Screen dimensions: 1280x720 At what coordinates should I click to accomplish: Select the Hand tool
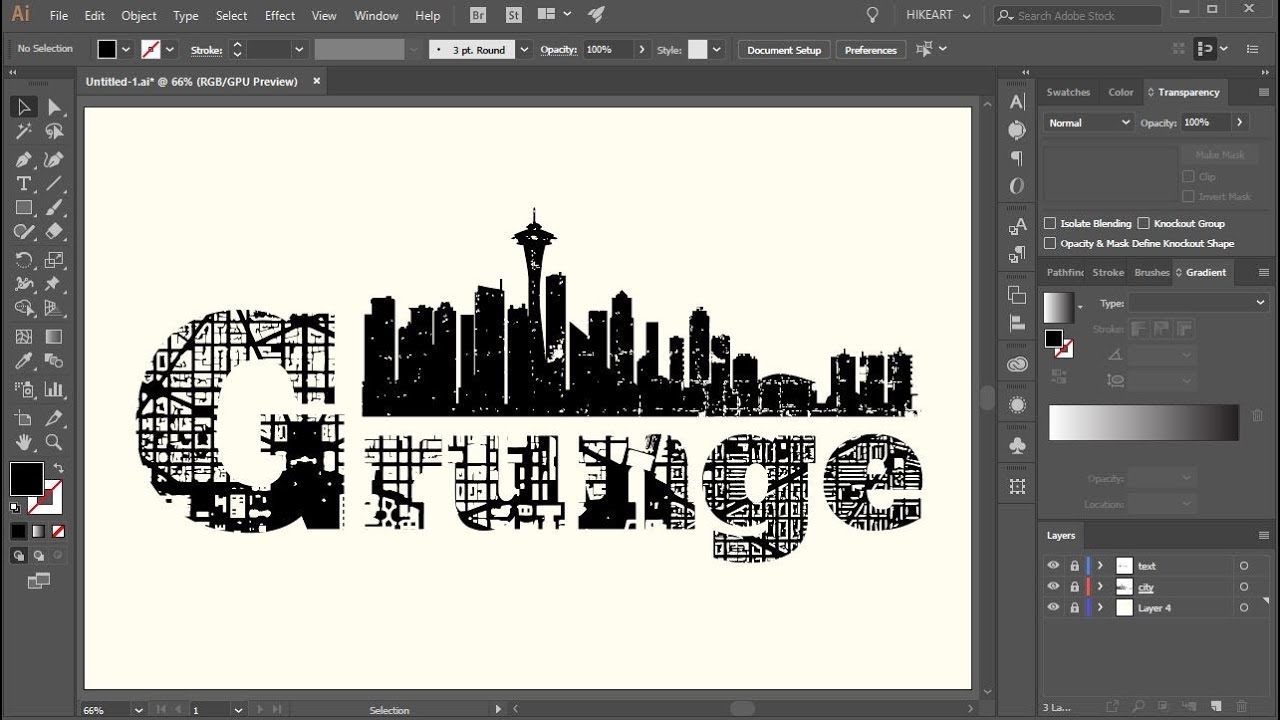(24, 442)
